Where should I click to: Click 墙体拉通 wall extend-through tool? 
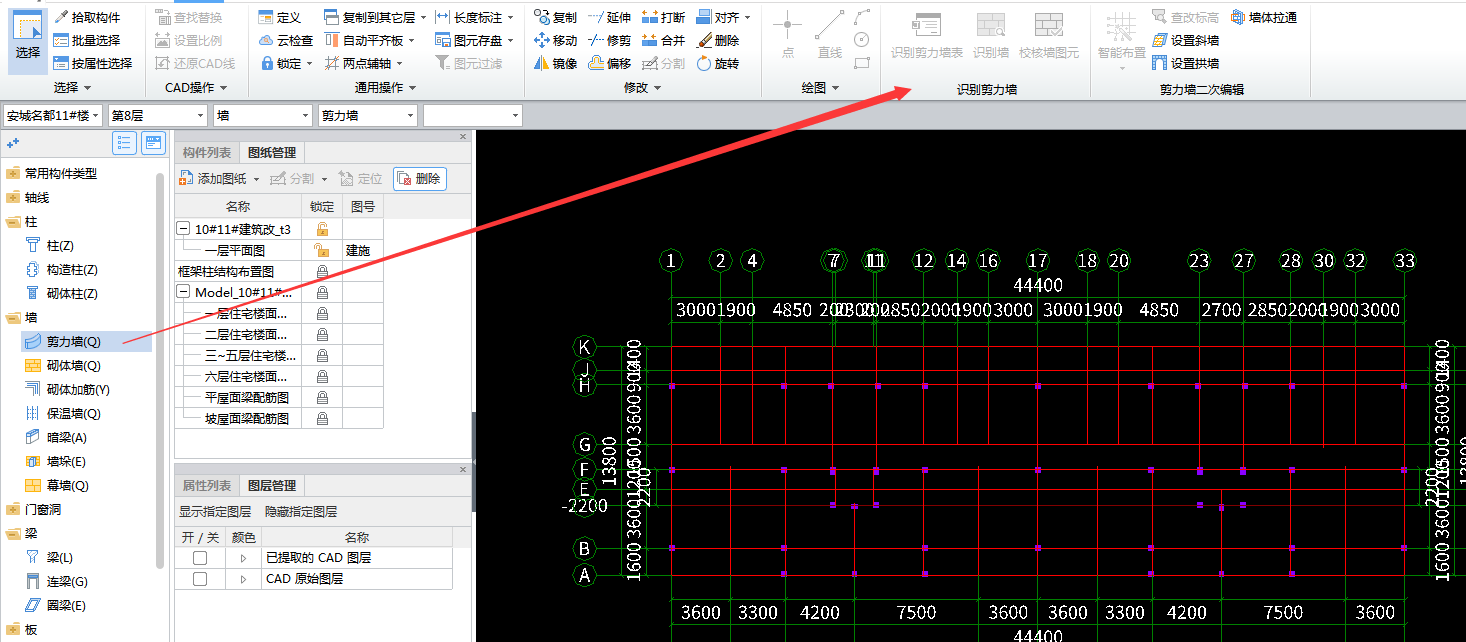[x=1264, y=17]
